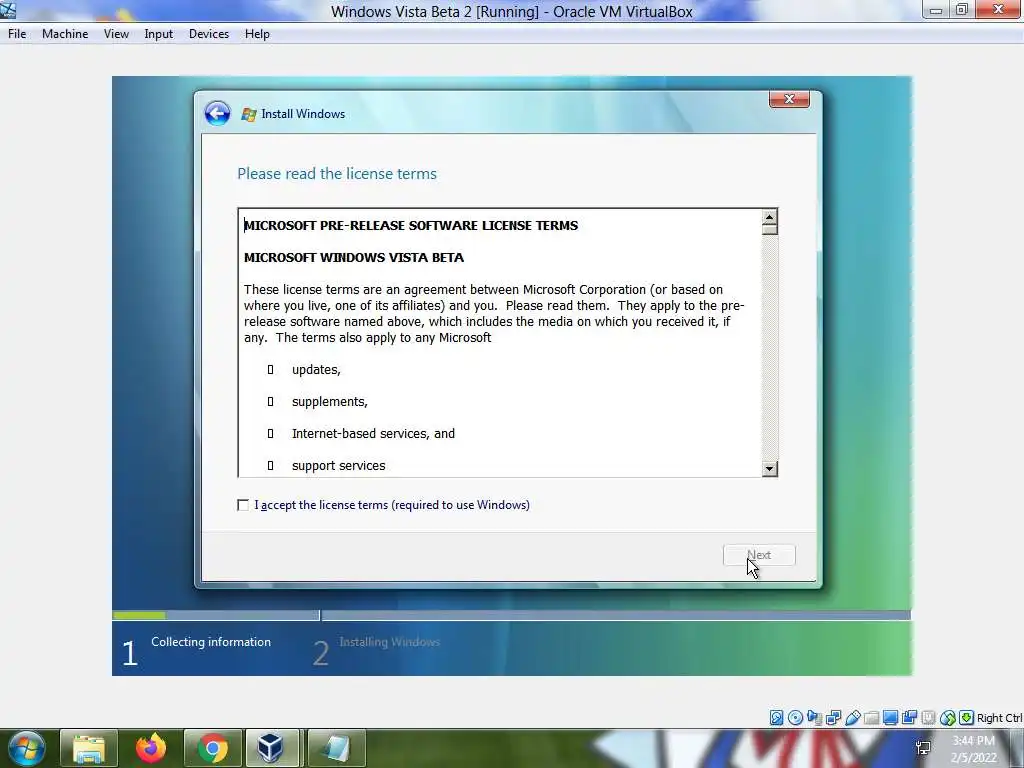Click the "Installing Windows" step label
The image size is (1024, 768).
click(389, 642)
